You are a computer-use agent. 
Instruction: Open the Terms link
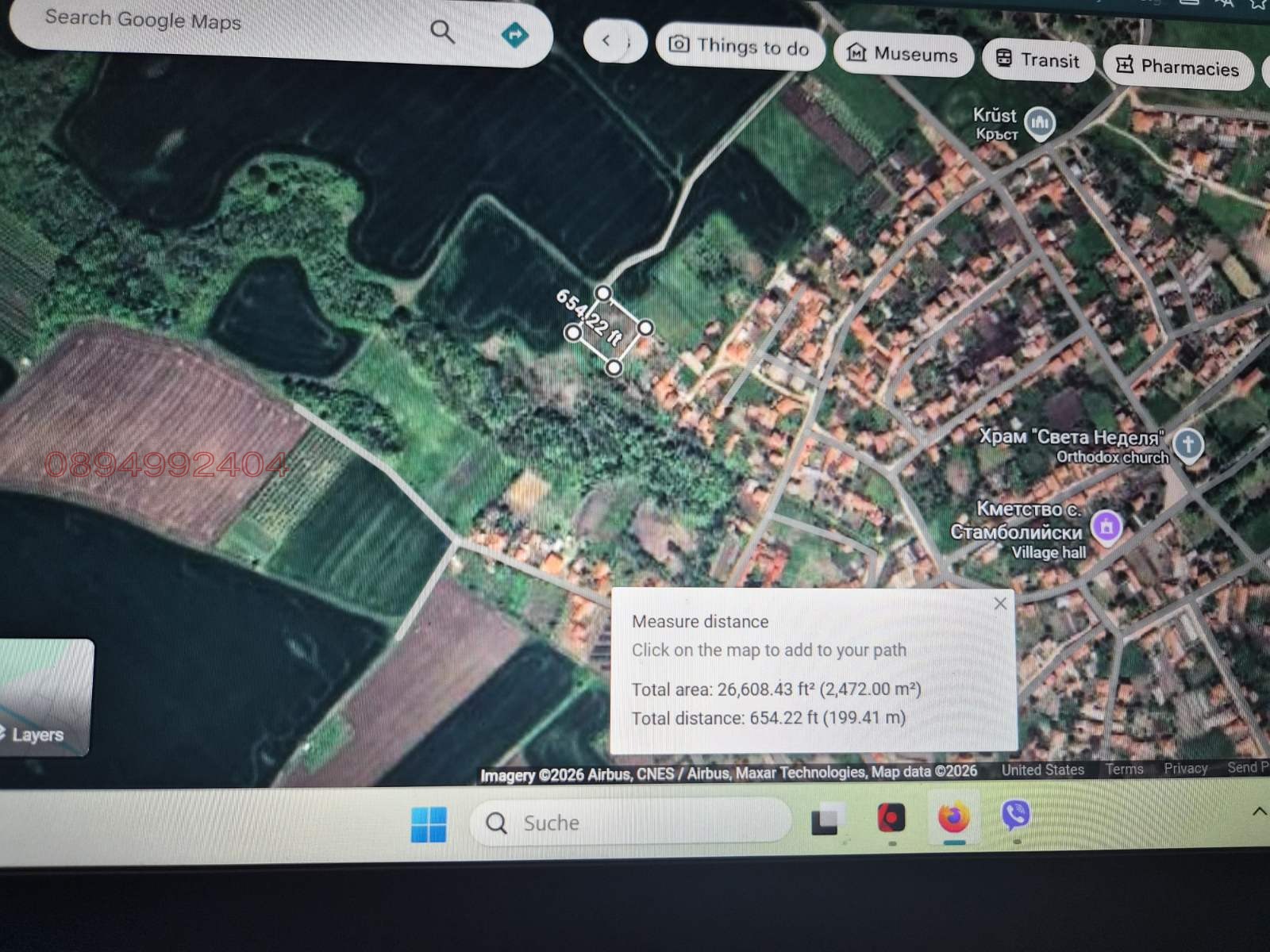1124,770
